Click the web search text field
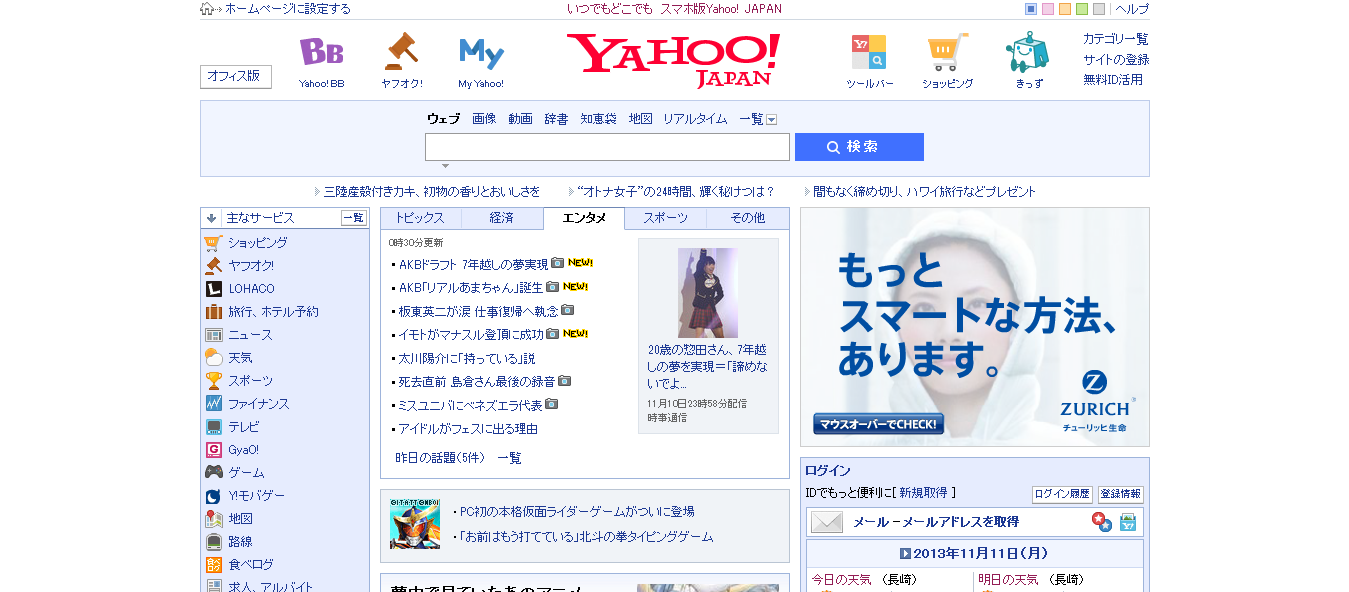The height and width of the screenshot is (592, 1349). [607, 147]
